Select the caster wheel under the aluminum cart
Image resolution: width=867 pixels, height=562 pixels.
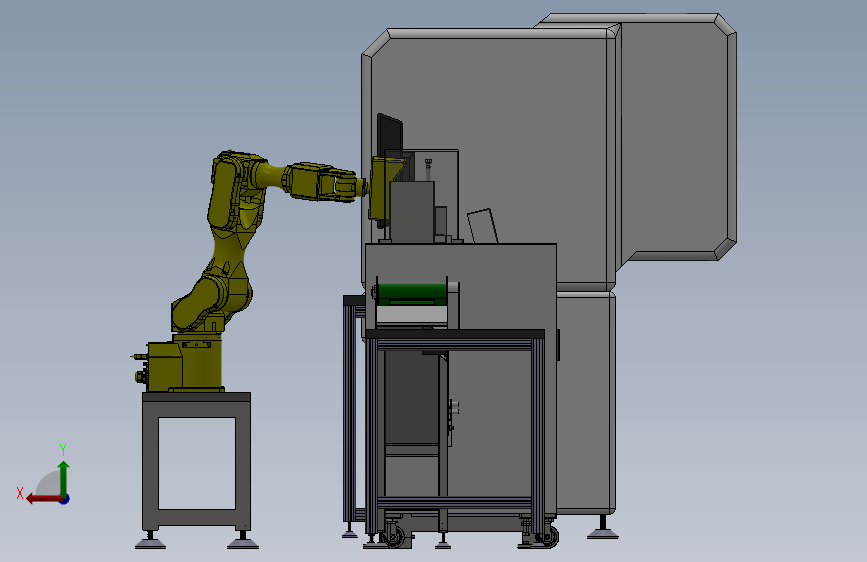coord(395,536)
